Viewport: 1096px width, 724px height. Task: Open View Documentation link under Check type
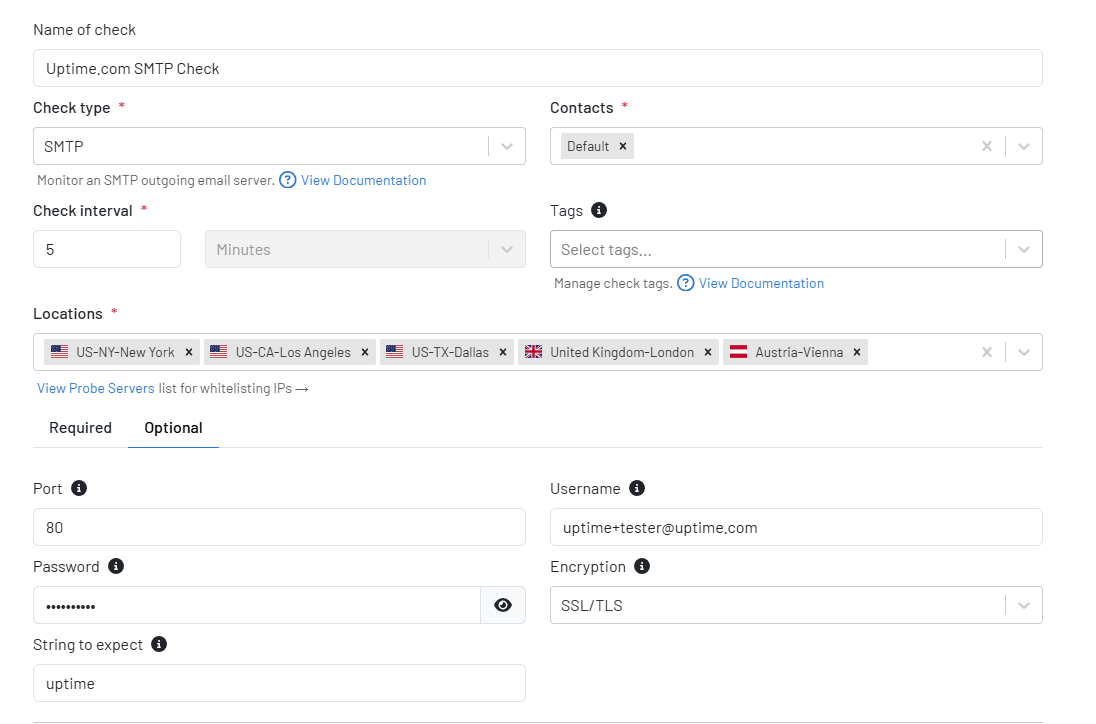coord(363,180)
